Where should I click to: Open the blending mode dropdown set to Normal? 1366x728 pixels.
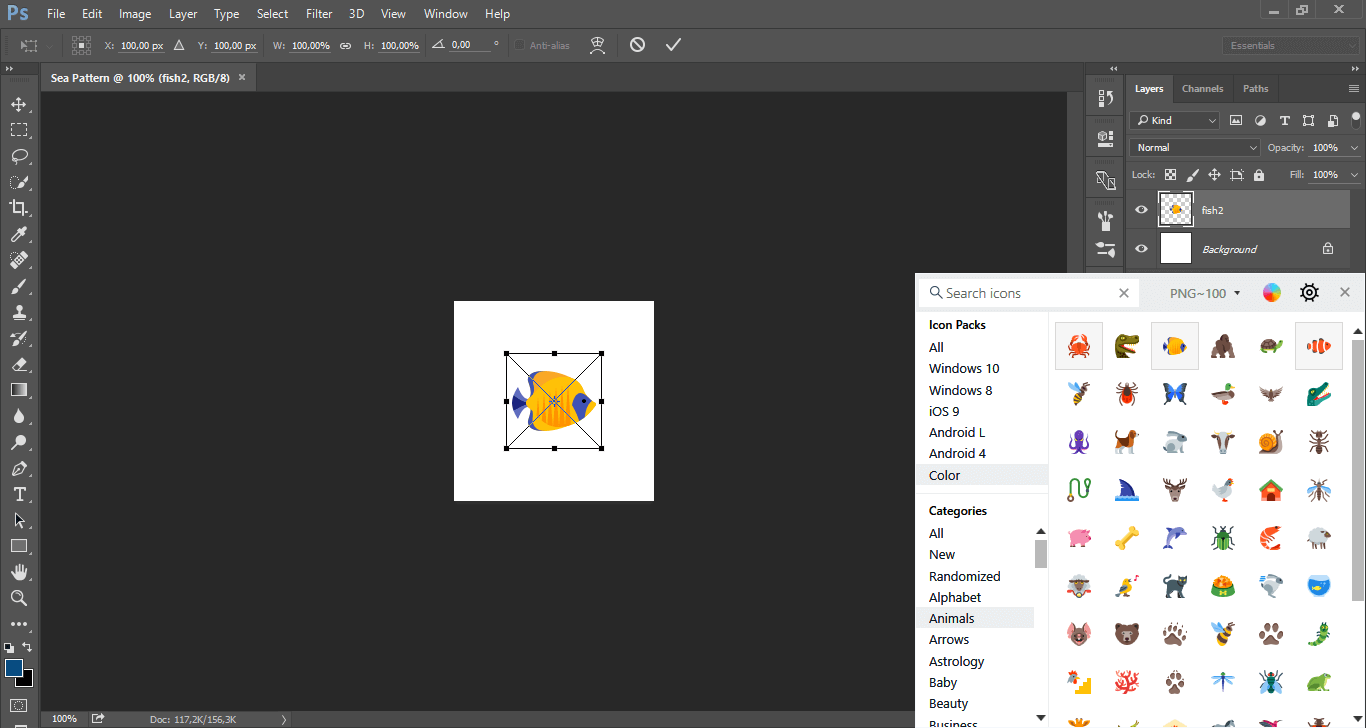pos(1194,147)
